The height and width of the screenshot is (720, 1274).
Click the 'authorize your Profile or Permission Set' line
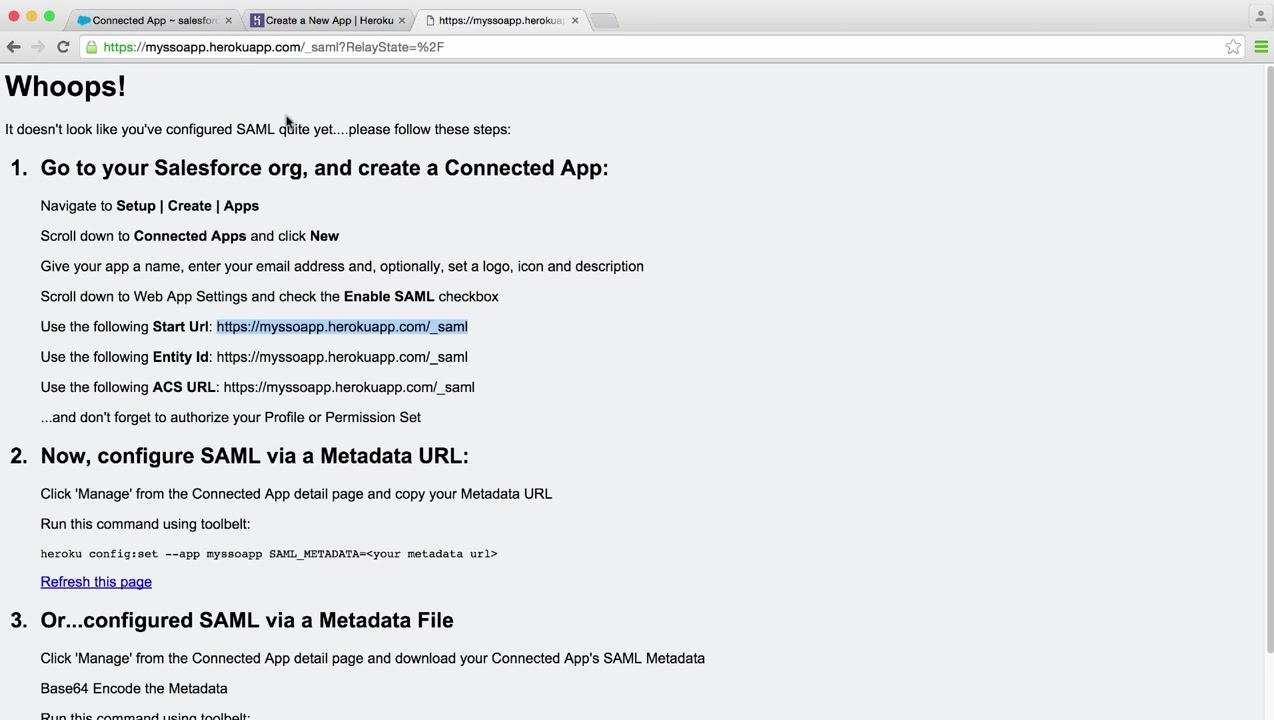231,418
